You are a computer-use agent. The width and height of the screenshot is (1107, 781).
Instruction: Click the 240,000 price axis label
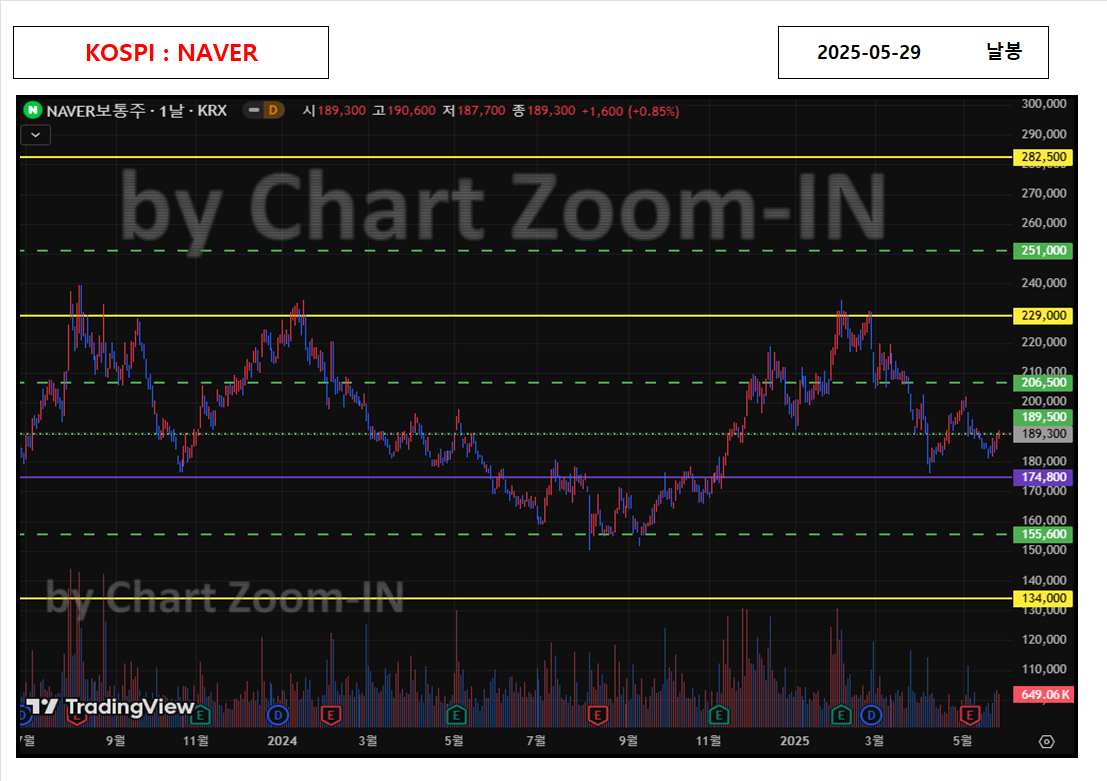pos(1043,283)
